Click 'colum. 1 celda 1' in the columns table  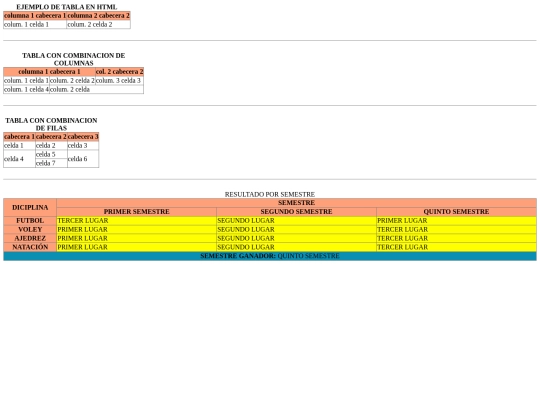tap(27, 81)
